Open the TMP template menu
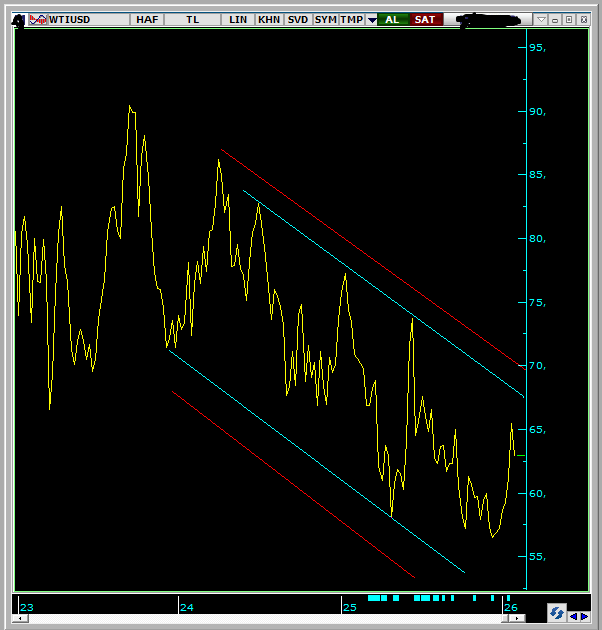This screenshot has height=630, width=602. tap(351, 19)
